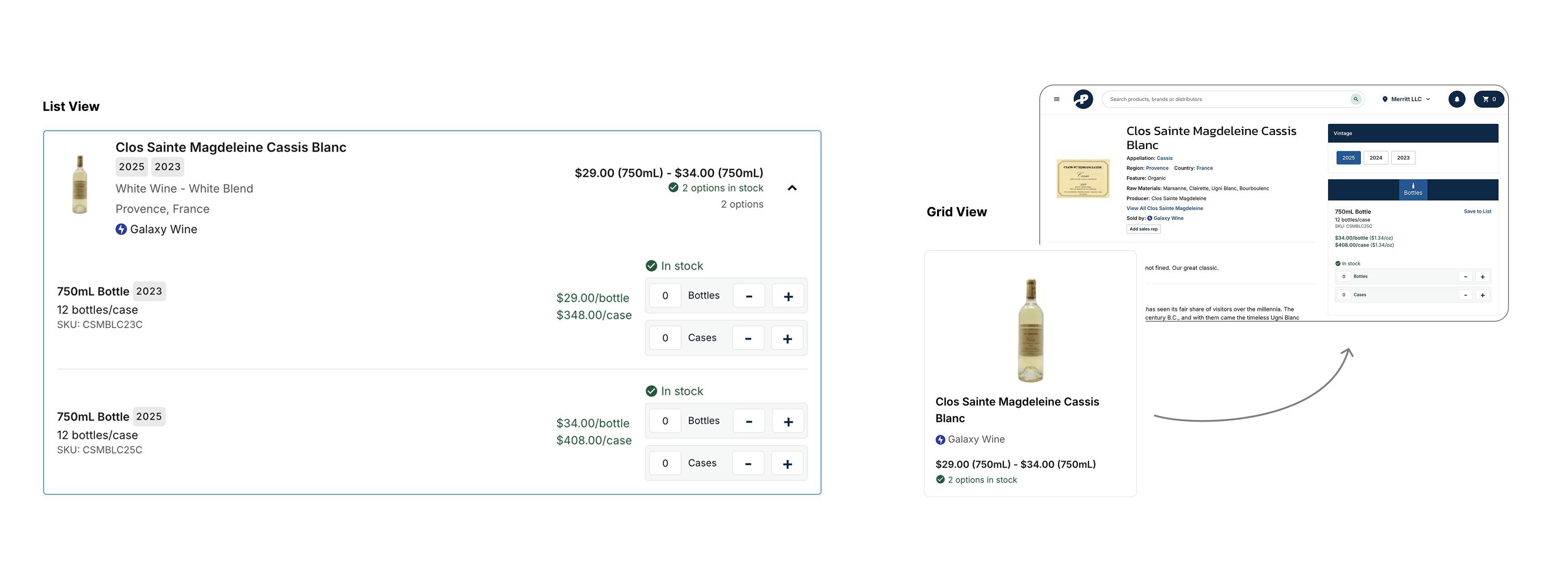Open the list view product title Clos Sainte Magdeleine

click(231, 147)
